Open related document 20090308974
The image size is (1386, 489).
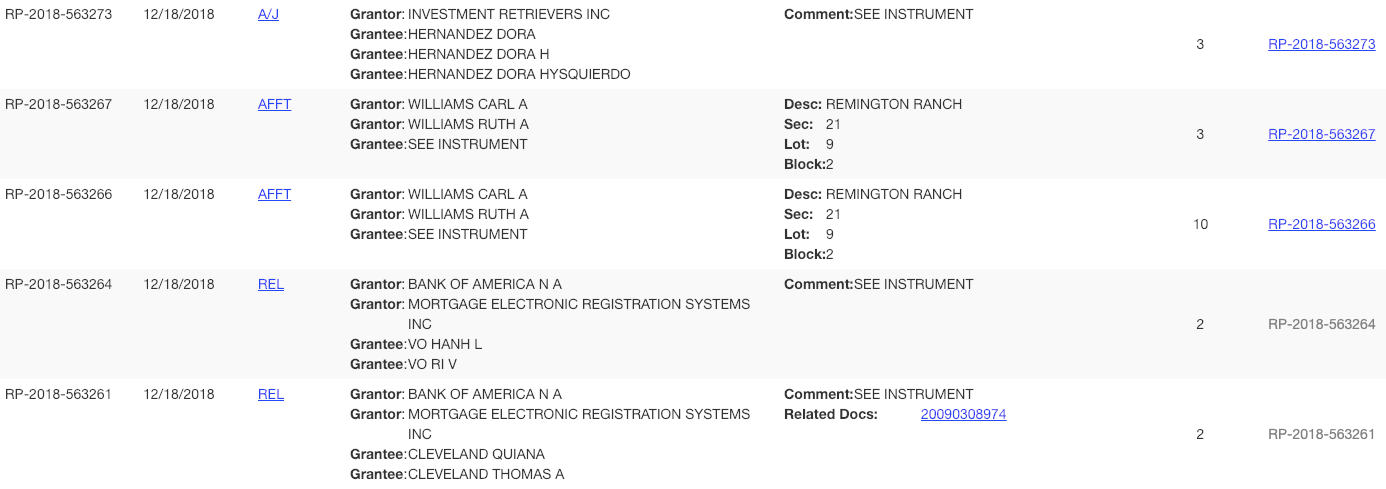click(x=963, y=414)
